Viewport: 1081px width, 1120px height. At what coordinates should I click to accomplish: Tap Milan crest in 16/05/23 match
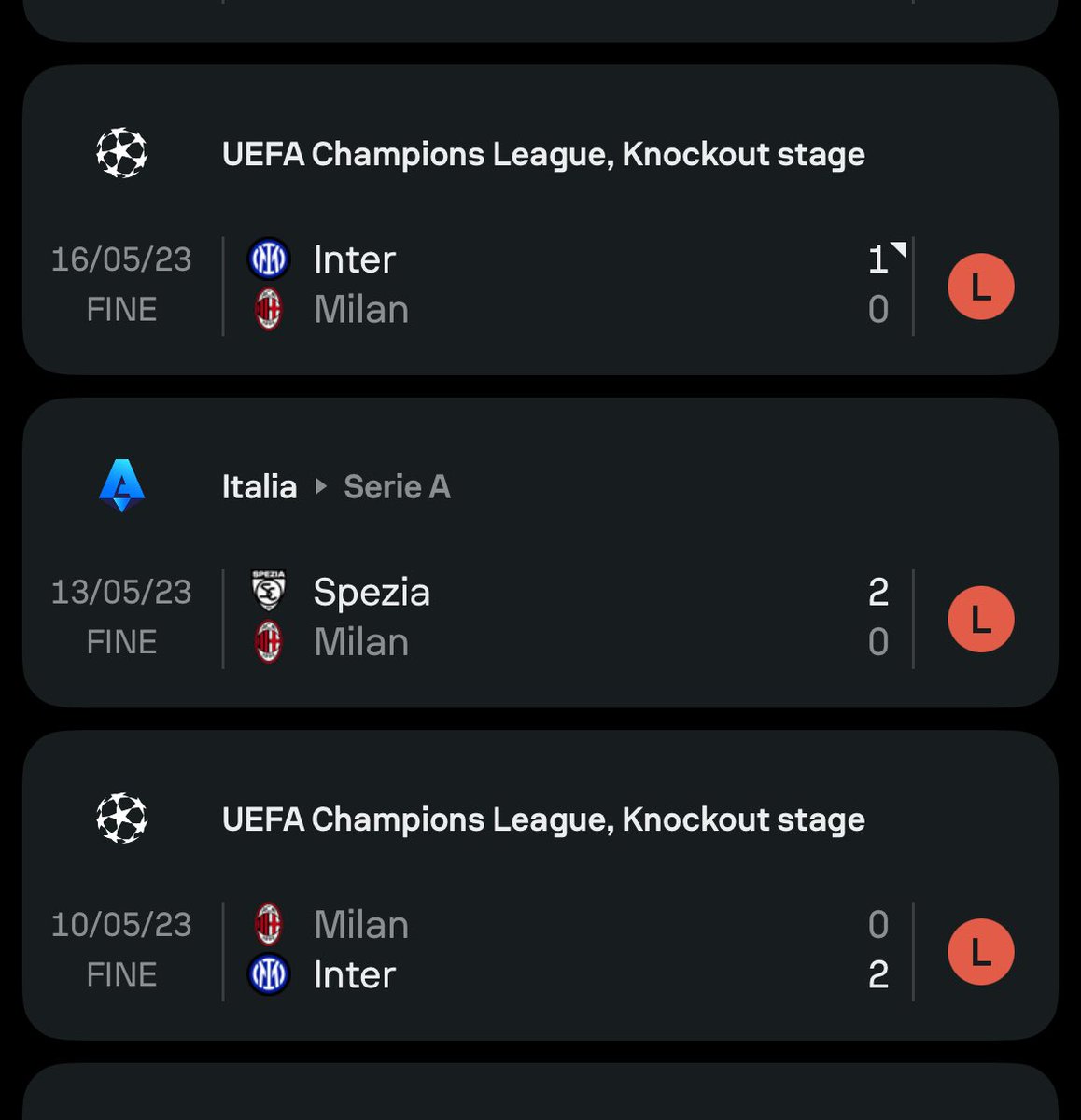269,310
